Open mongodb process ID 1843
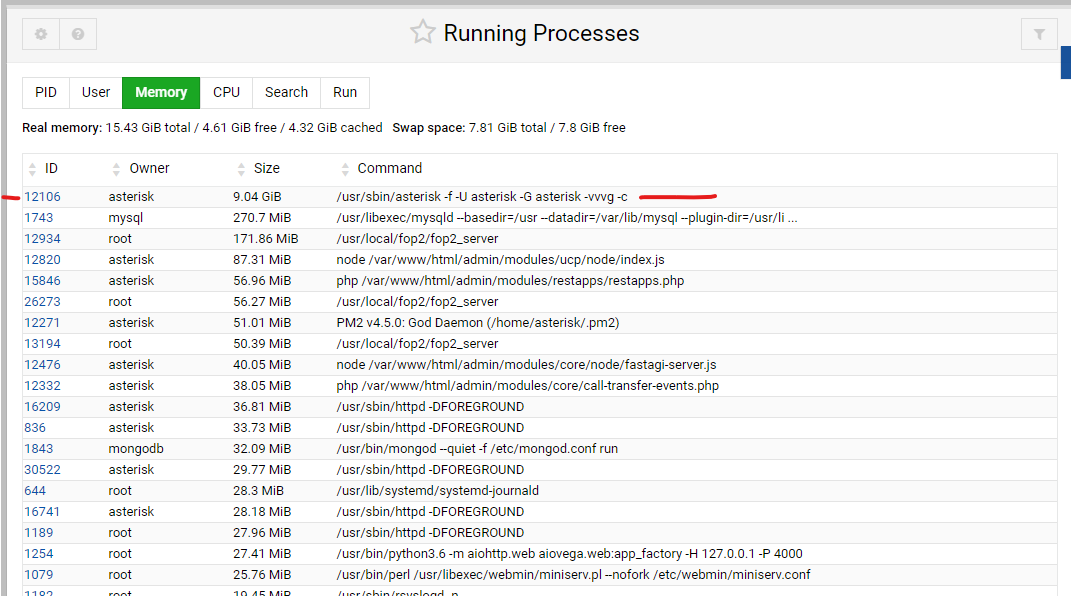The height and width of the screenshot is (596, 1071). [x=39, y=449]
